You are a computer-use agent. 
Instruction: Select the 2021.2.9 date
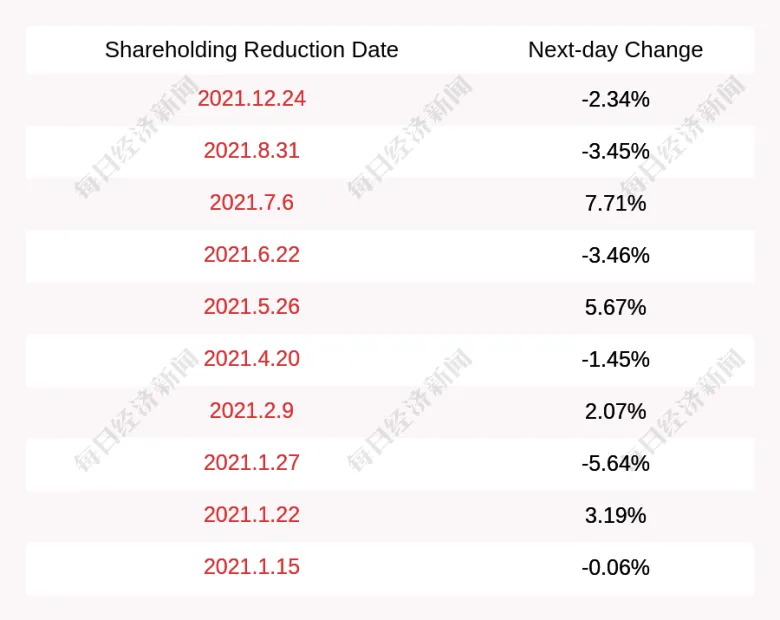[x=251, y=411]
